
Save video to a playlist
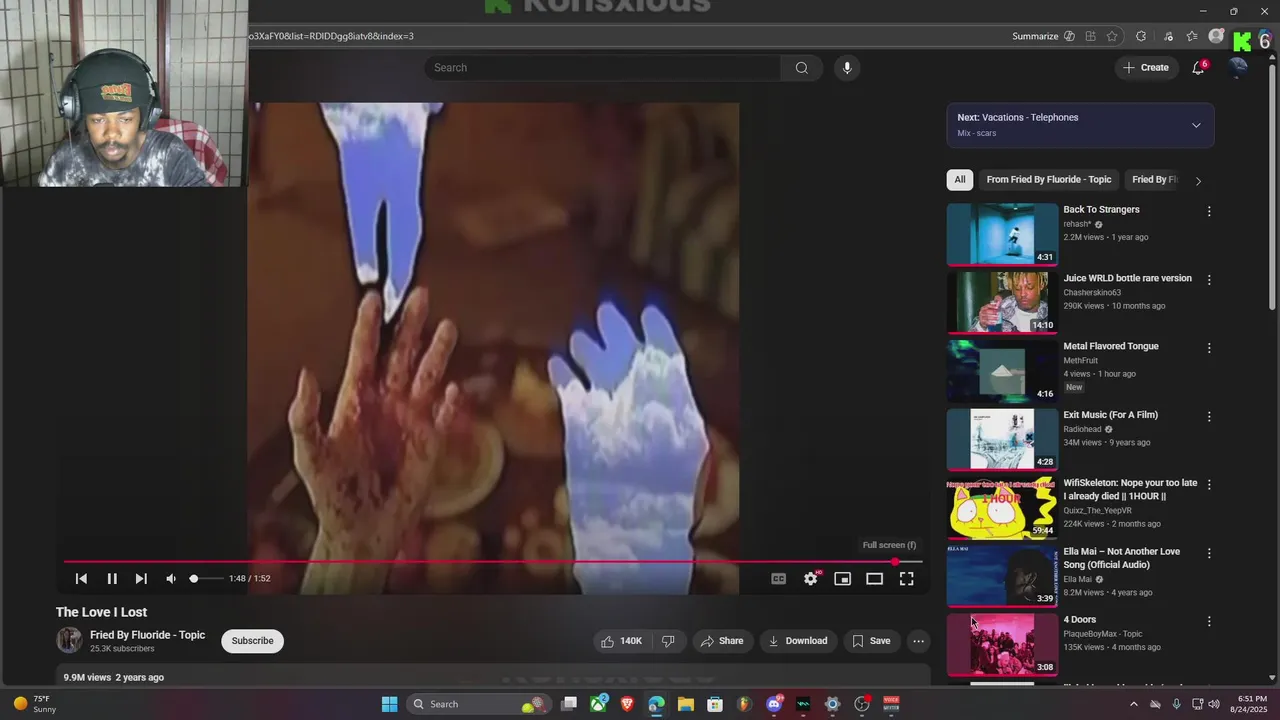[871, 641]
